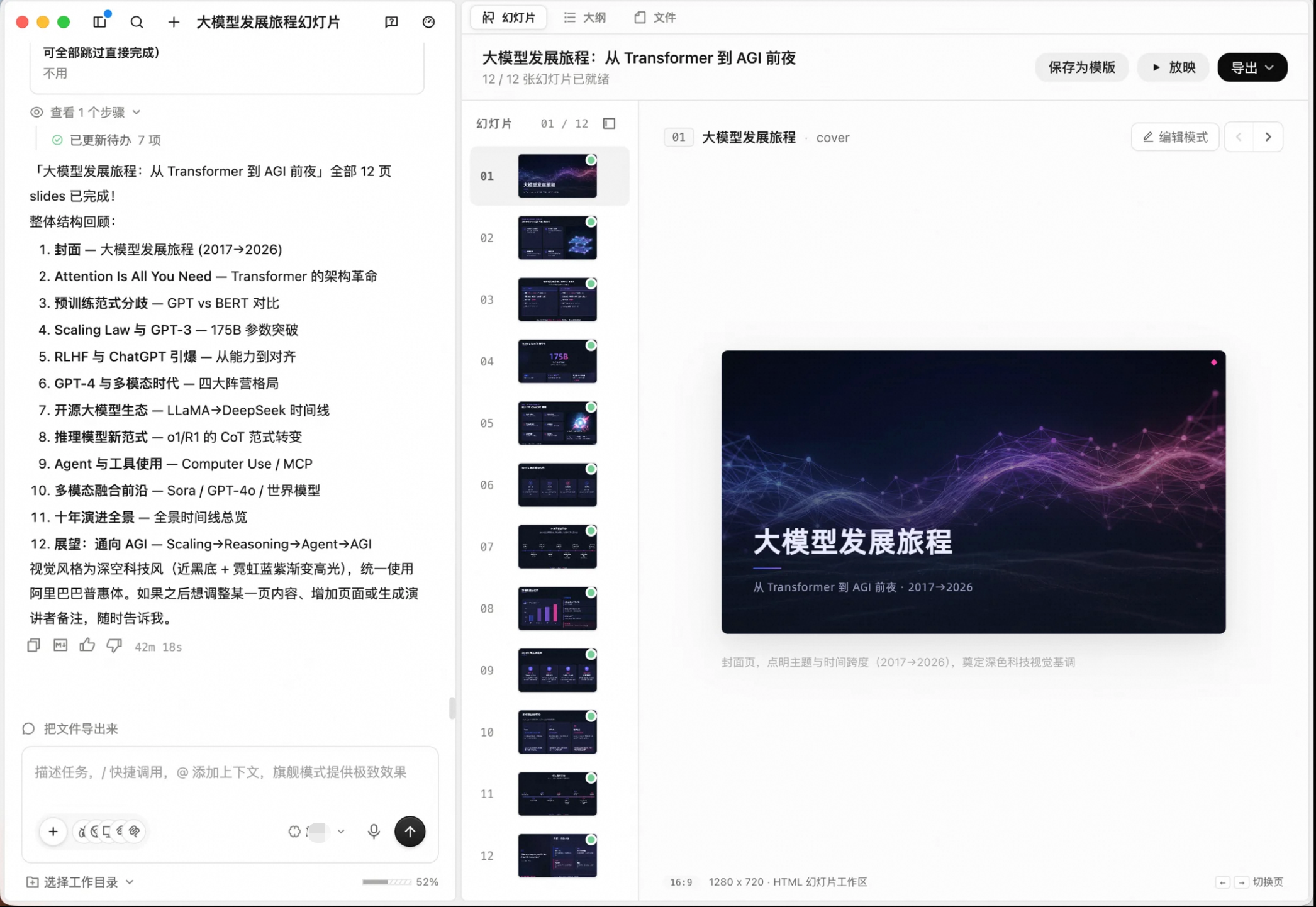This screenshot has height=907, width=1316.
Task: Open 选择工作目录 working directory dropdown
Action: [81, 882]
